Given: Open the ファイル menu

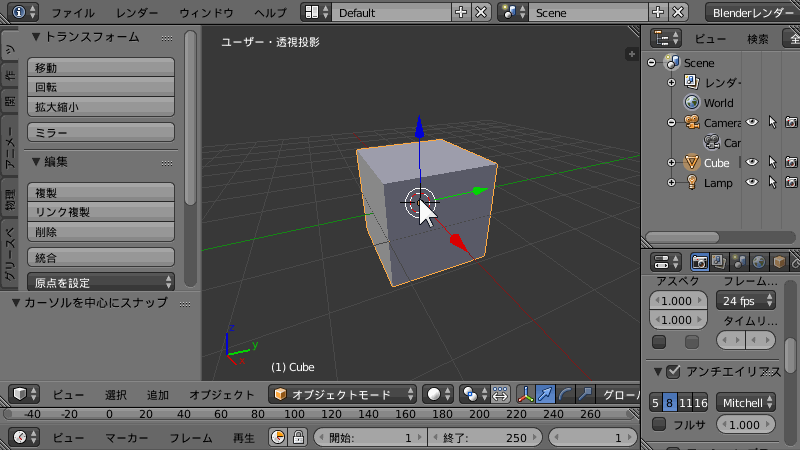Looking at the screenshot, I should [x=74, y=13].
